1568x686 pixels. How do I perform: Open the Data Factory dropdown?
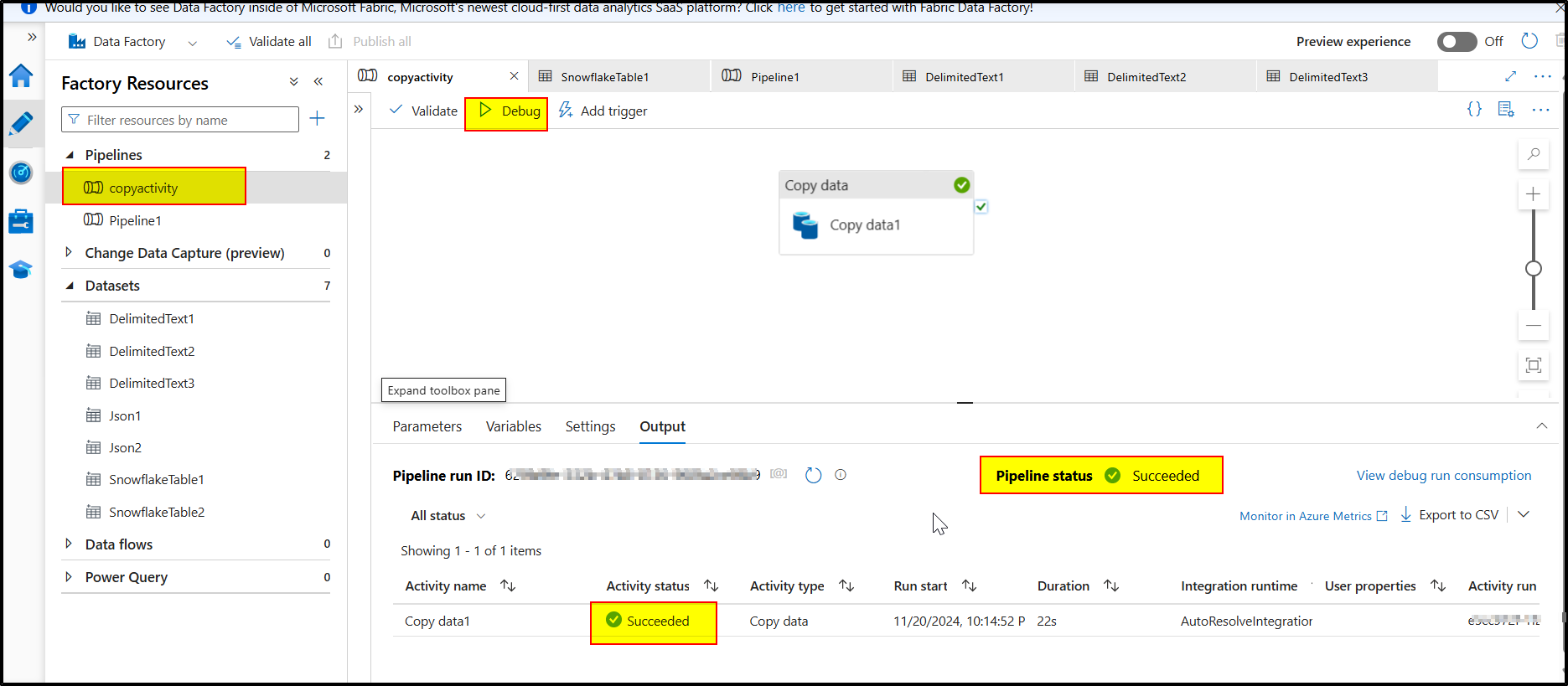point(193,43)
